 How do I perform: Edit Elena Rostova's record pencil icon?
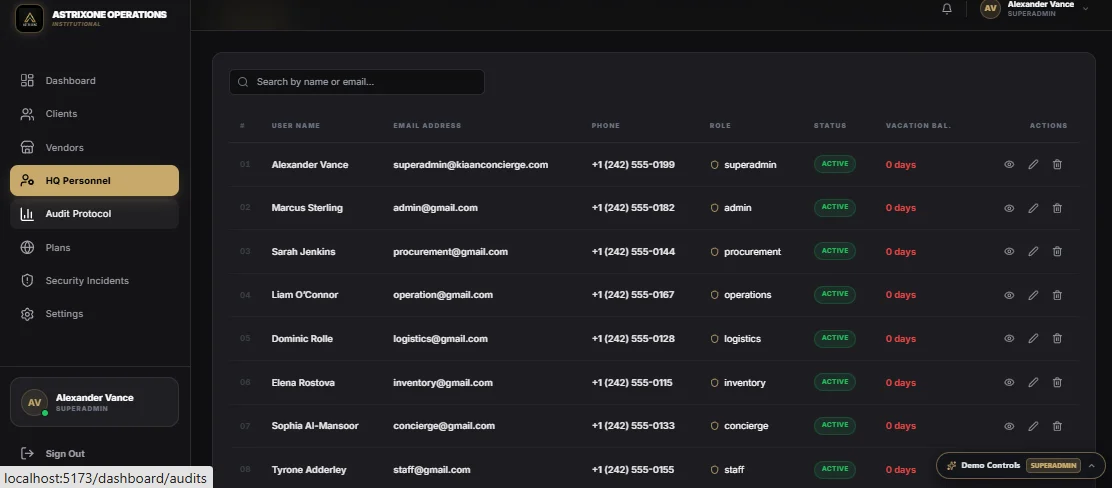(x=1033, y=382)
